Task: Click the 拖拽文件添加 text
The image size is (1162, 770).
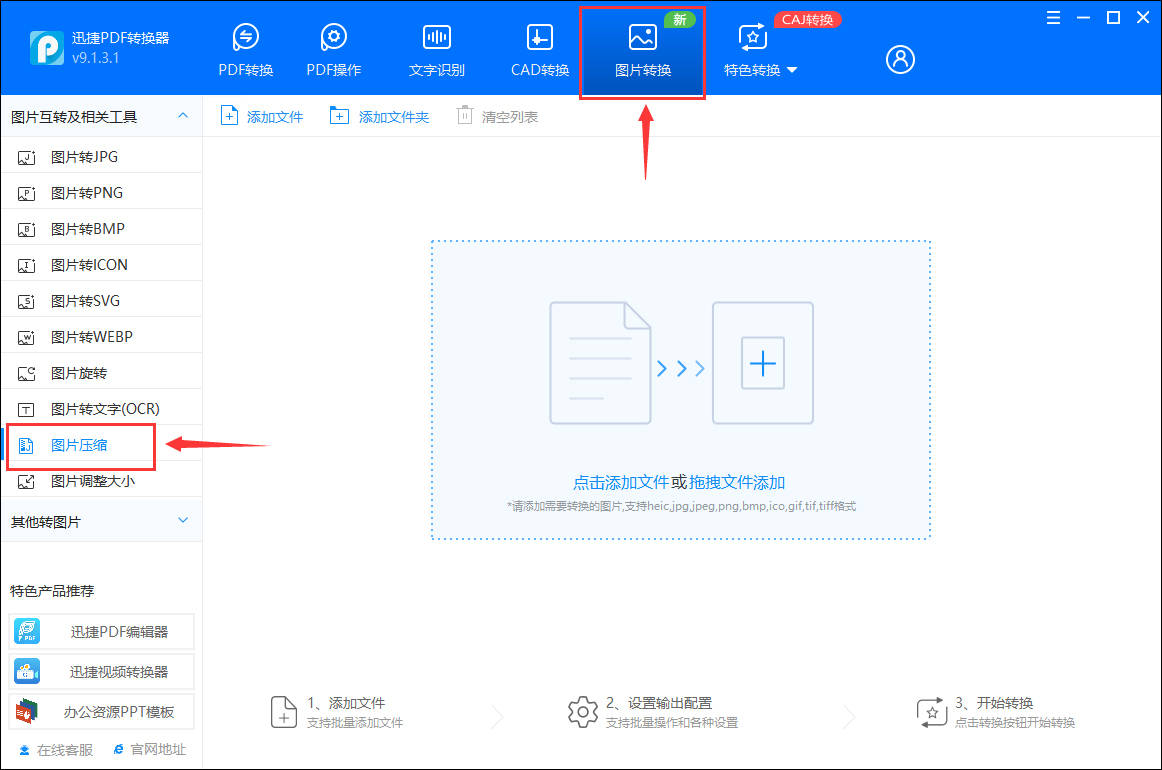Action: click(737, 482)
